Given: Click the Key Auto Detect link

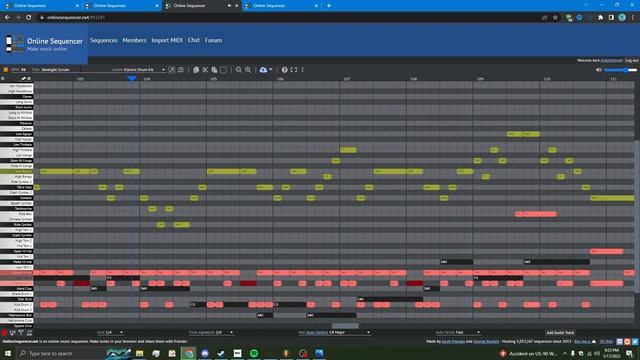Looking at the screenshot, I should pos(317,333).
